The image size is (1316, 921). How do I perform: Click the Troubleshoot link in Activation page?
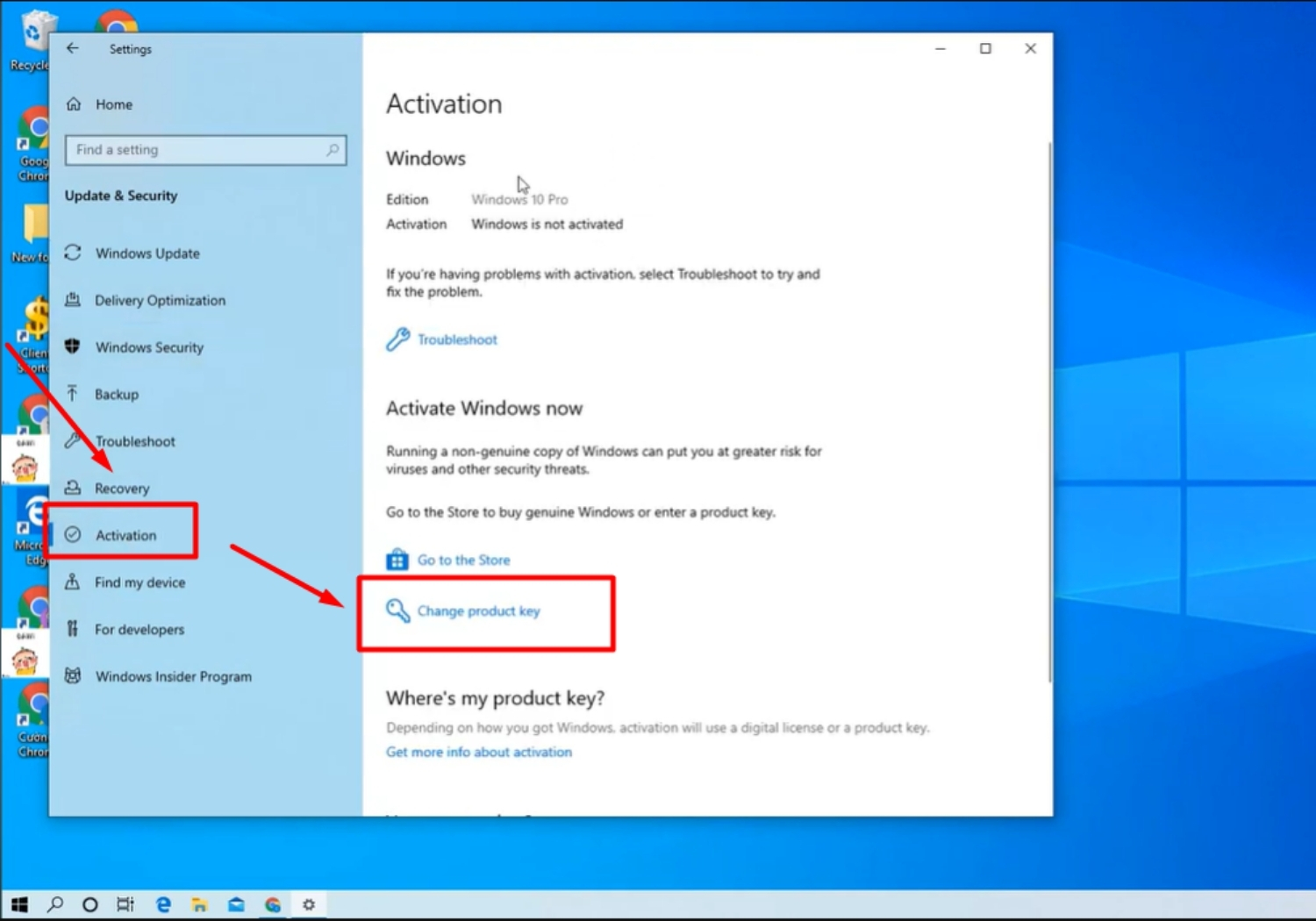(x=457, y=340)
